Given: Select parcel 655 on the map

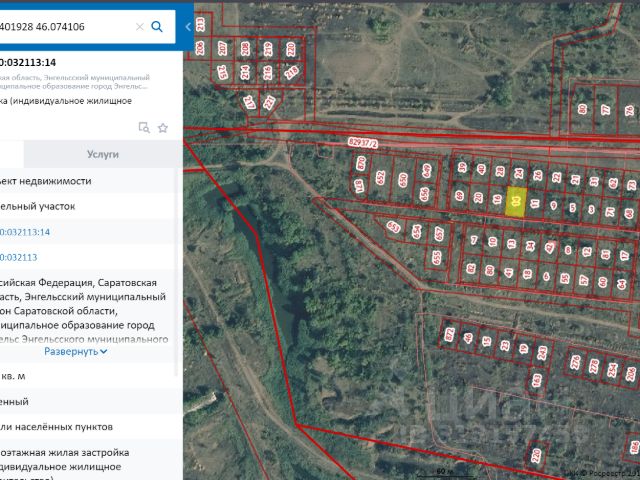Looking at the screenshot, I should 437,258.
